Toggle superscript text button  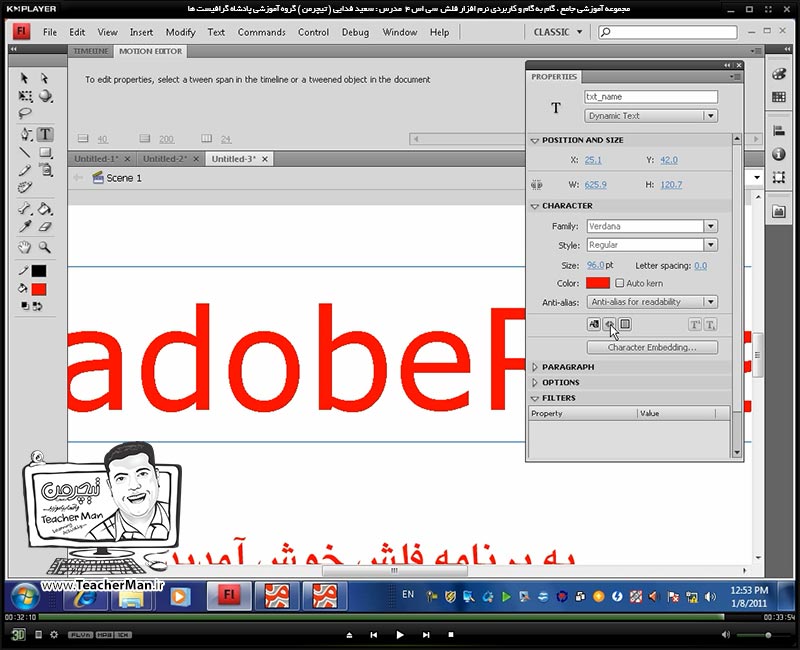[x=694, y=324]
